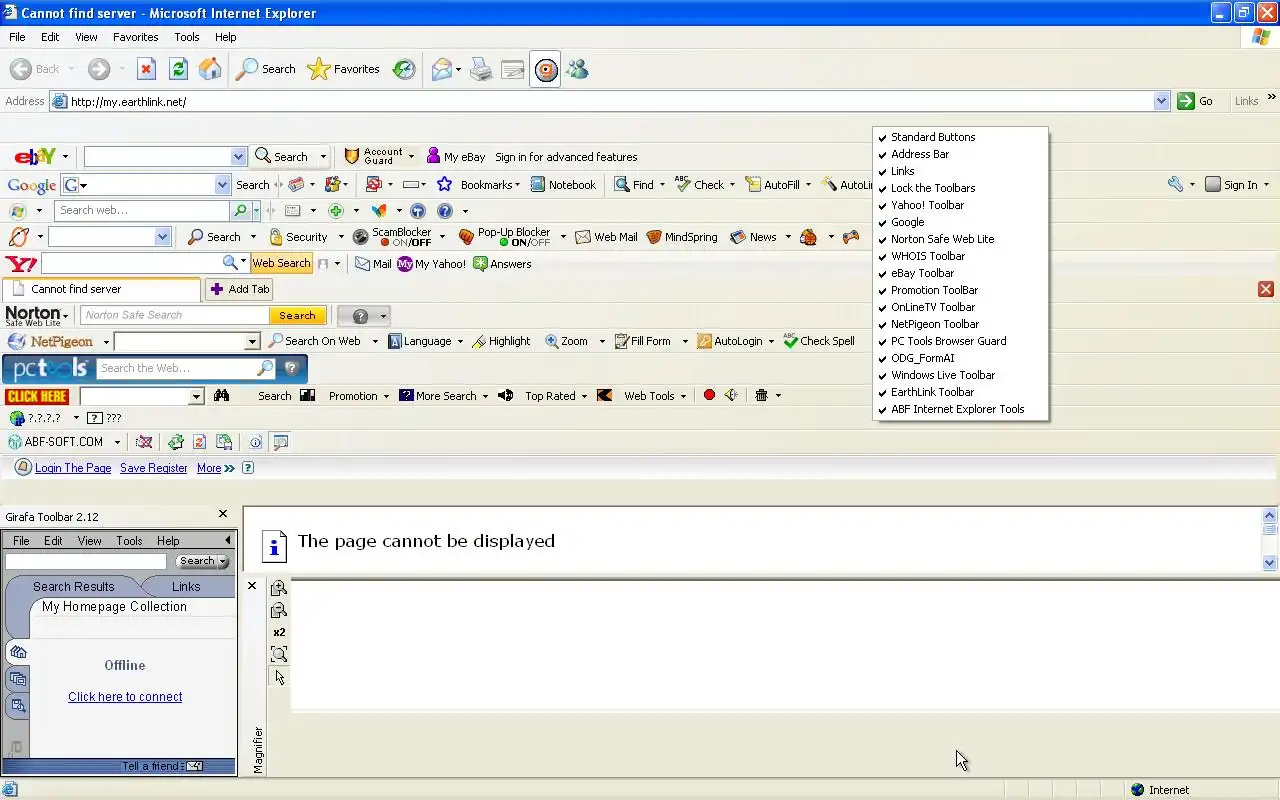
Task: Expand the Address bar dropdown arrow
Action: point(1161,101)
